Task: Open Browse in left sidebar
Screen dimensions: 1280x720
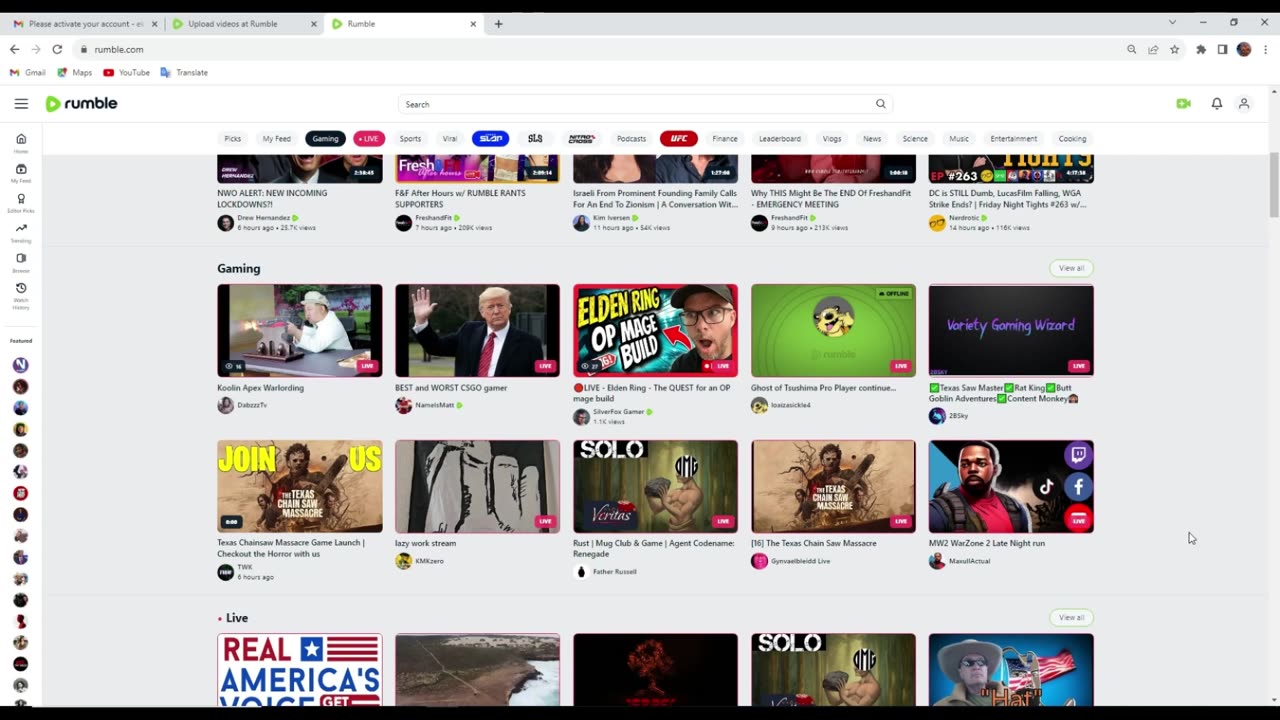Action: coord(21,262)
